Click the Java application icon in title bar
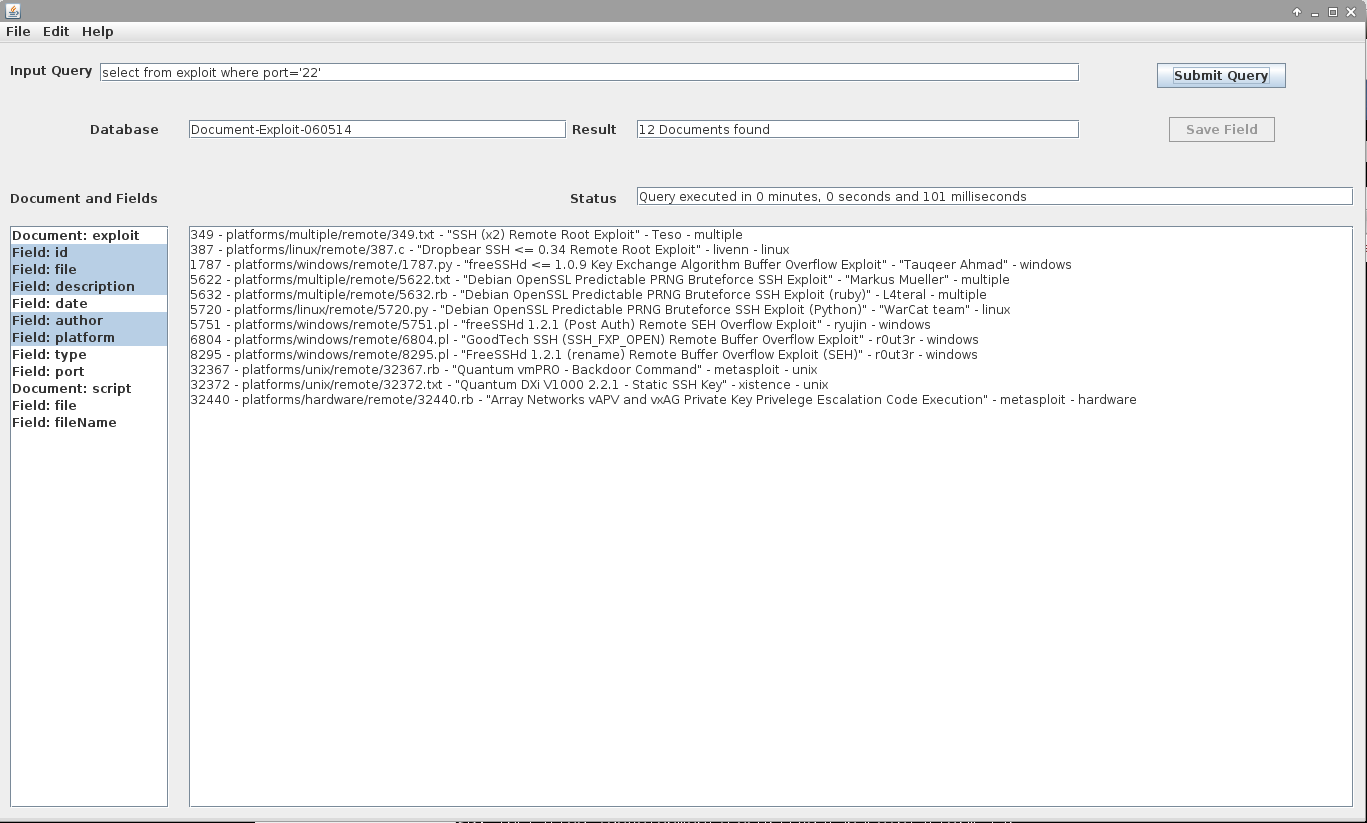The image size is (1367, 823). (x=13, y=11)
